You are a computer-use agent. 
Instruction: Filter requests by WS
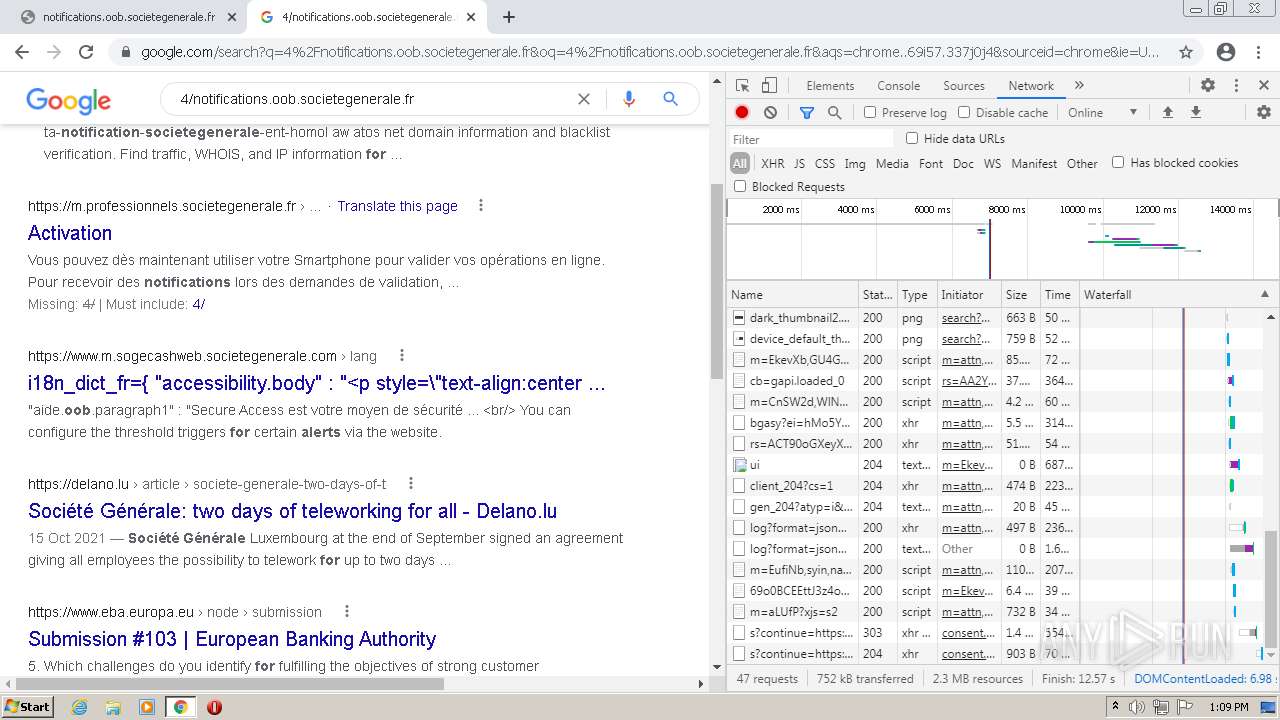coord(992,163)
